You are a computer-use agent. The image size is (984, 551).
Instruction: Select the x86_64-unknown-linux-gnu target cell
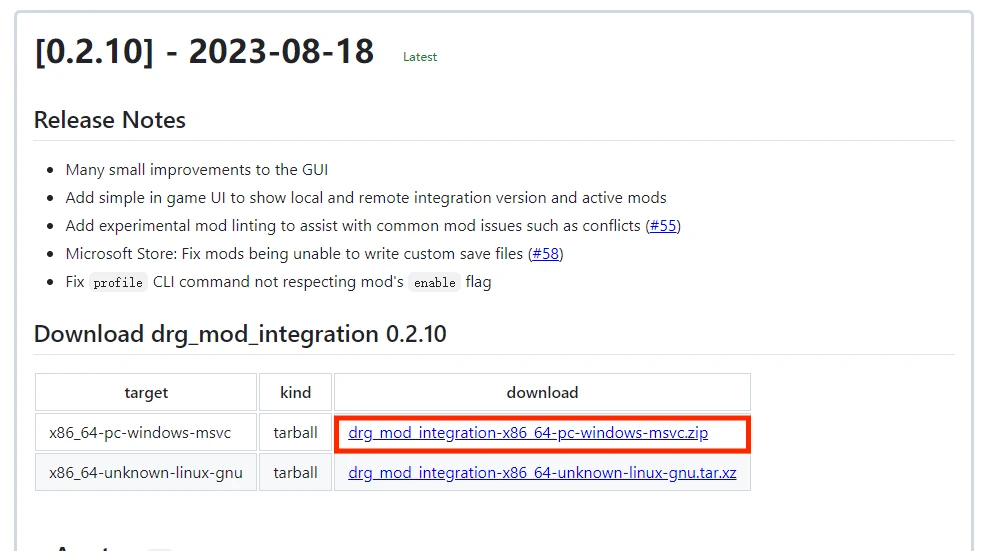[x=146, y=472]
